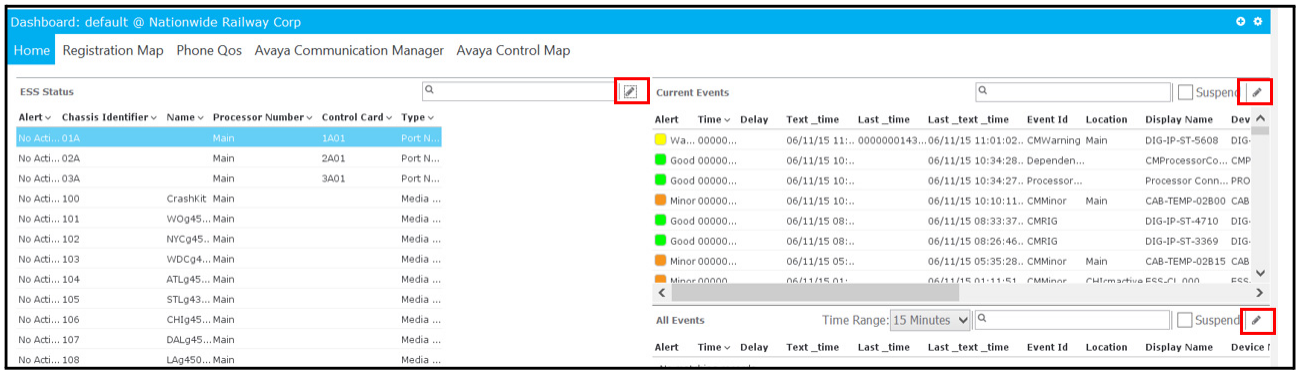Open the Phone Qos tab
This screenshot has width=1300, height=374.
coord(209,50)
